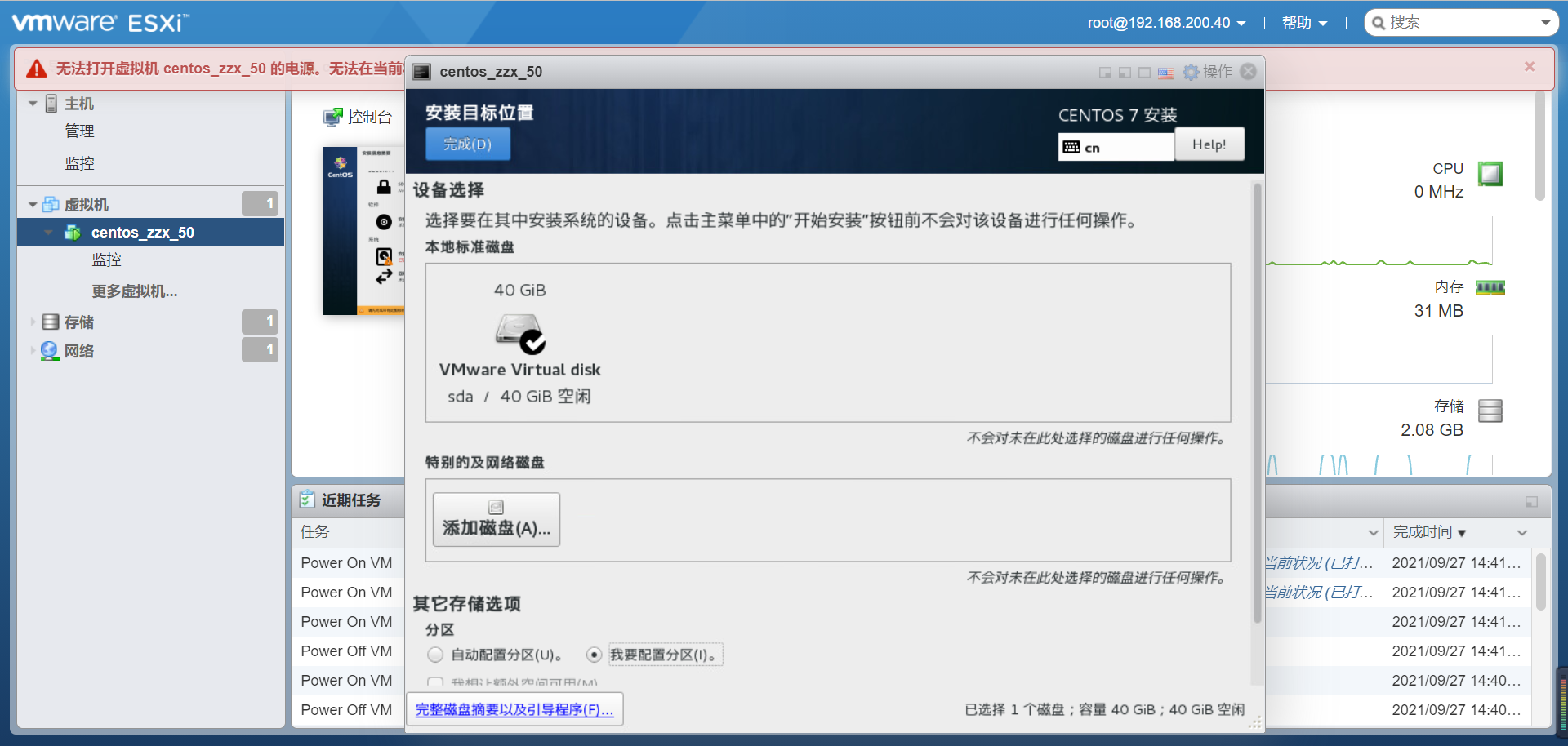Open the 帮助 help menu
Screen dimensions: 1568x746
coord(1304,23)
